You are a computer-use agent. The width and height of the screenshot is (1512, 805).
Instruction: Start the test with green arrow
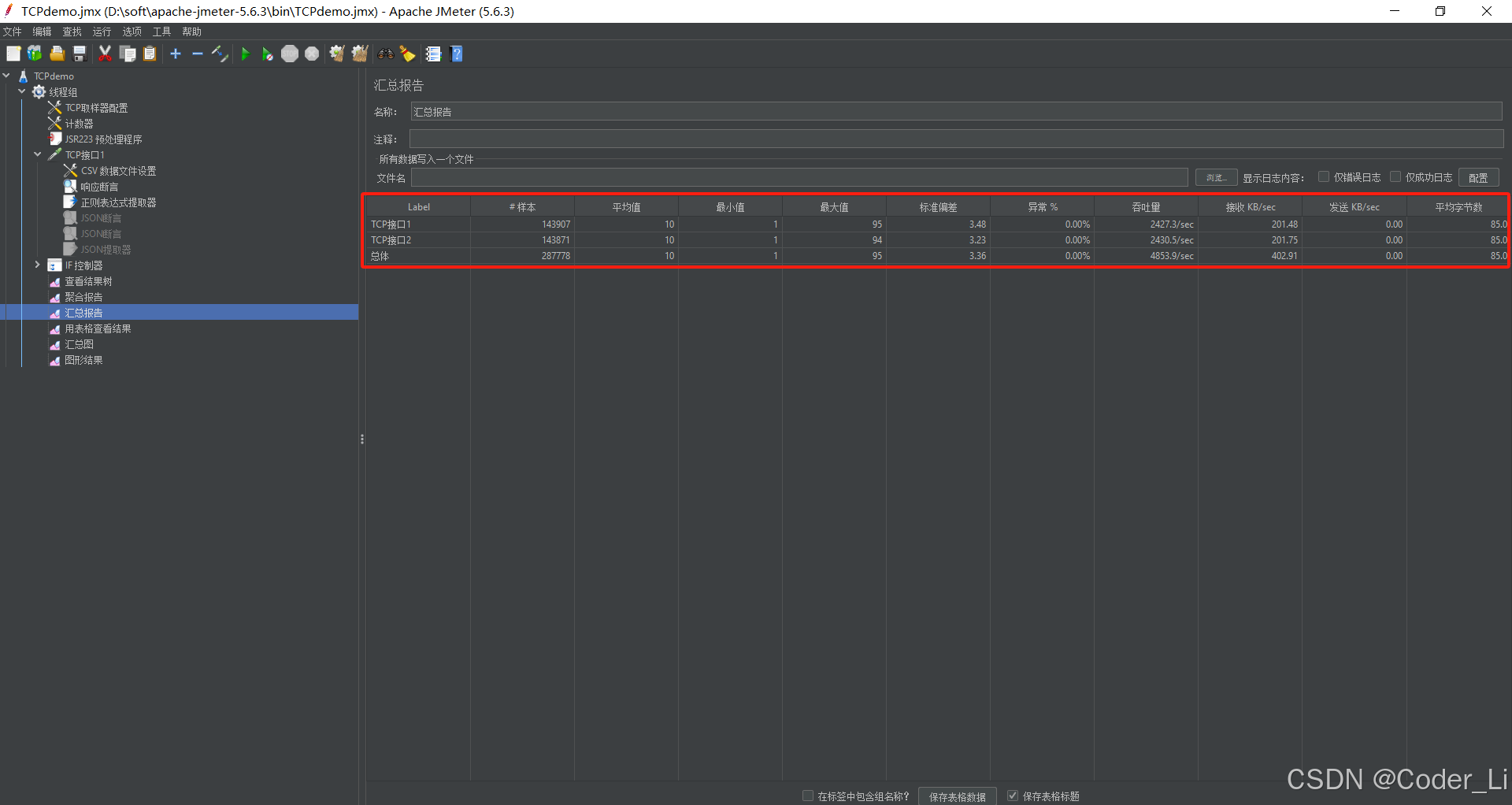point(246,54)
